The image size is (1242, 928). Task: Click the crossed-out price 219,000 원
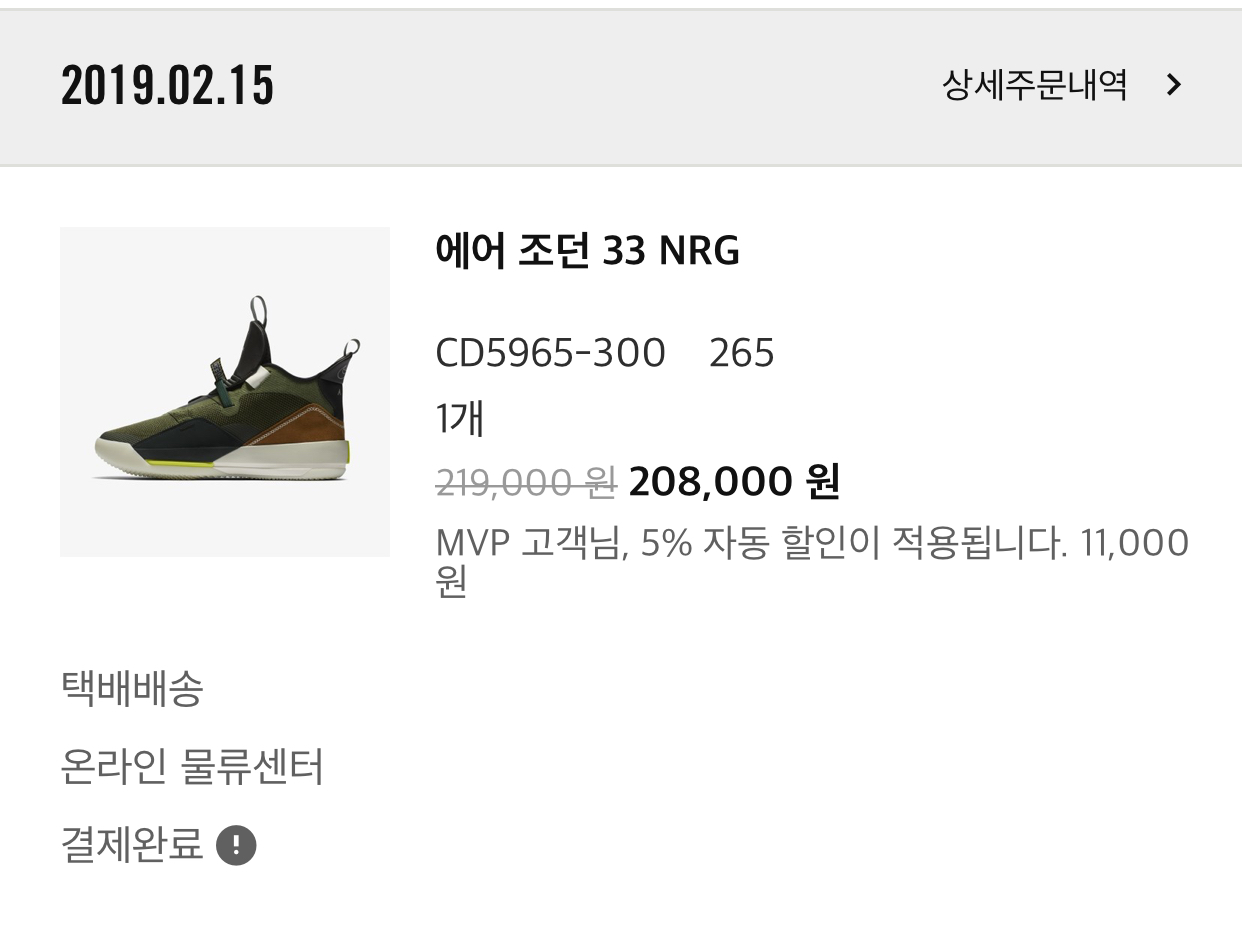[526, 483]
